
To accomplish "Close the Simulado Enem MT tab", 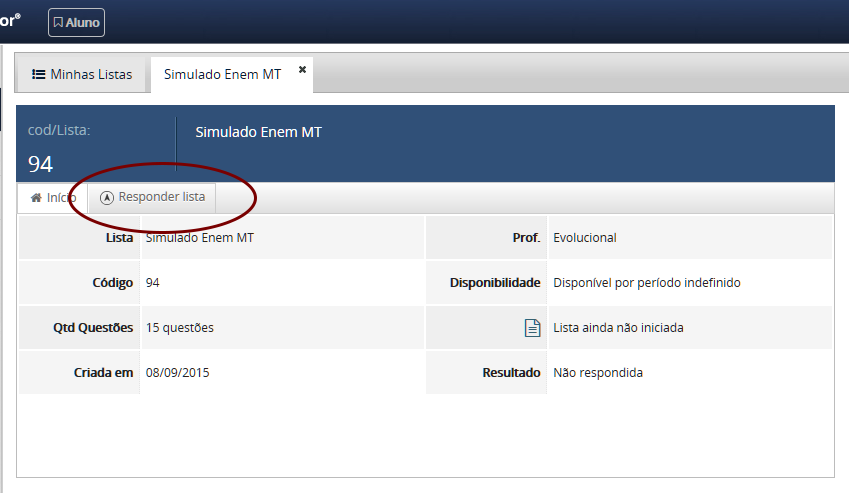I will (x=302, y=69).
